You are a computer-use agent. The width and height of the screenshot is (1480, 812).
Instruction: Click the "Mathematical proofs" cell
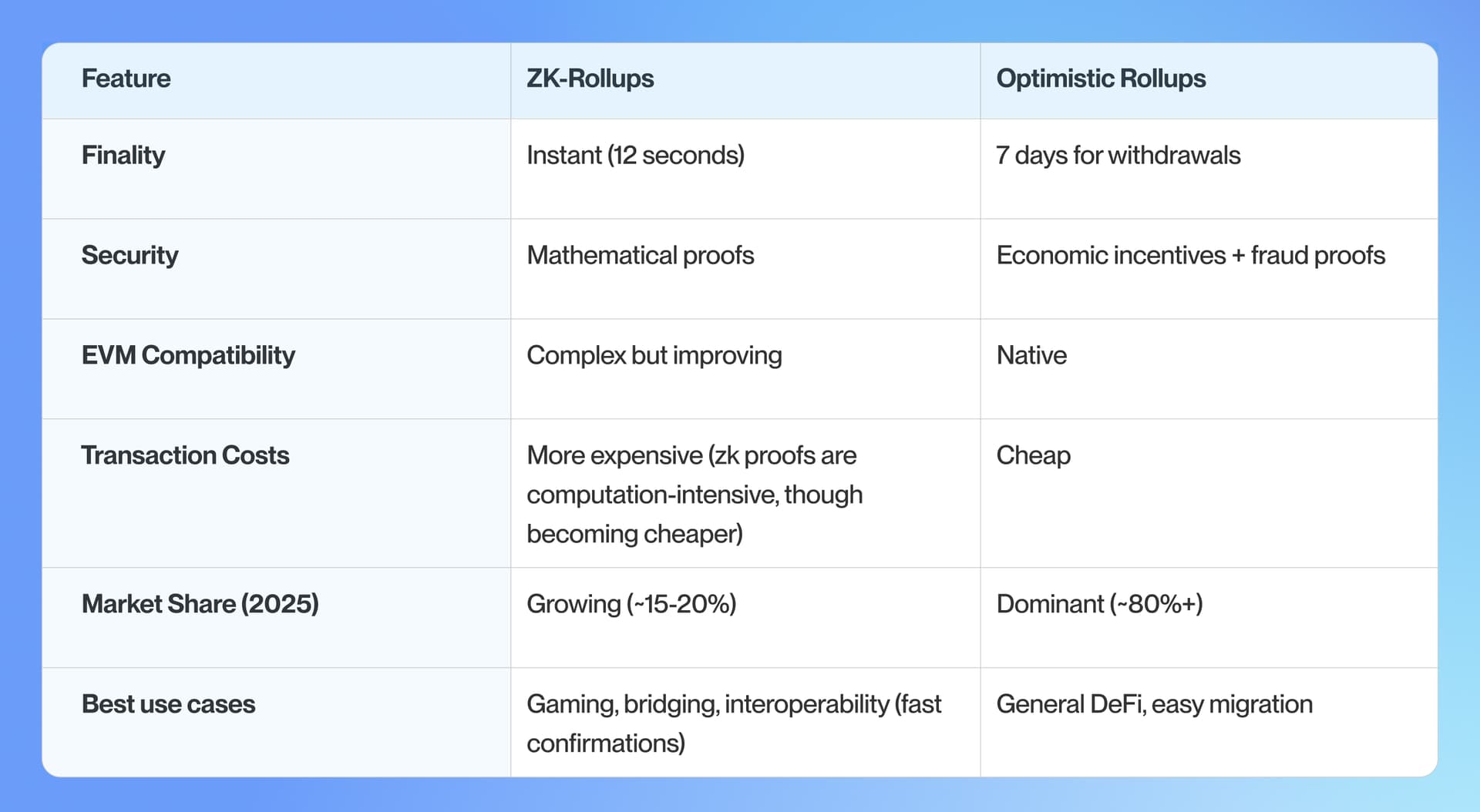(640, 256)
